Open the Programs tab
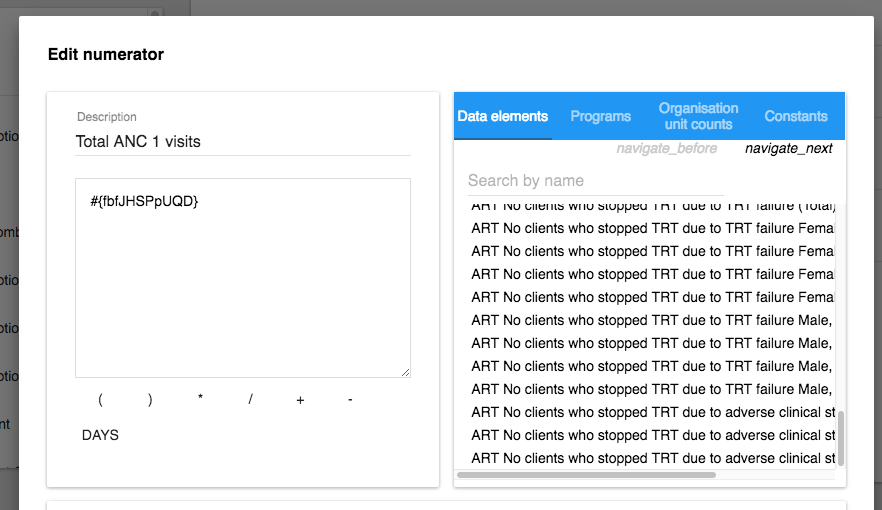This screenshot has height=510, width=882. pyautogui.click(x=600, y=116)
